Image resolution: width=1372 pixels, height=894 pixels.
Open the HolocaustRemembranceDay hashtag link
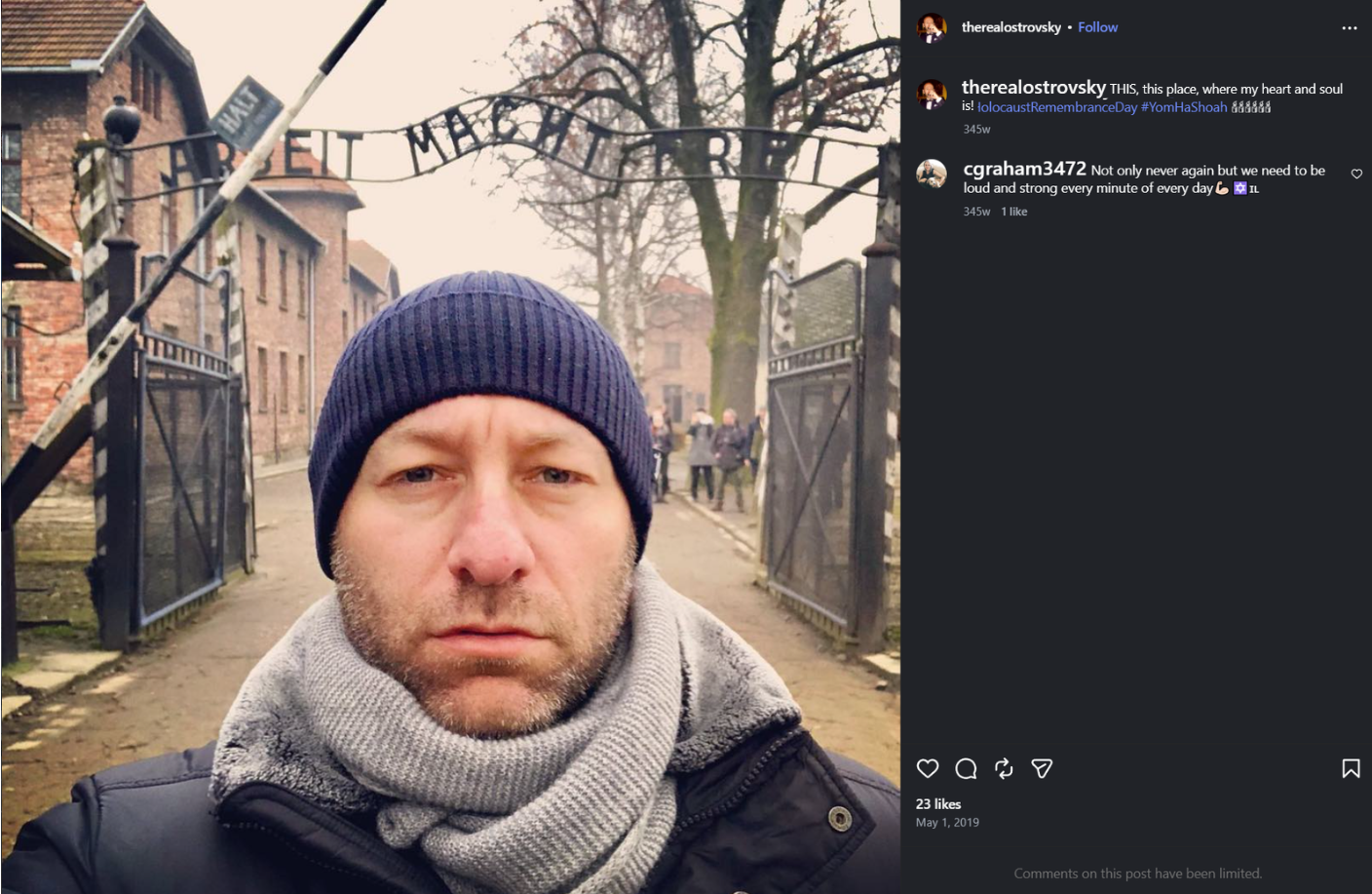point(1057,107)
